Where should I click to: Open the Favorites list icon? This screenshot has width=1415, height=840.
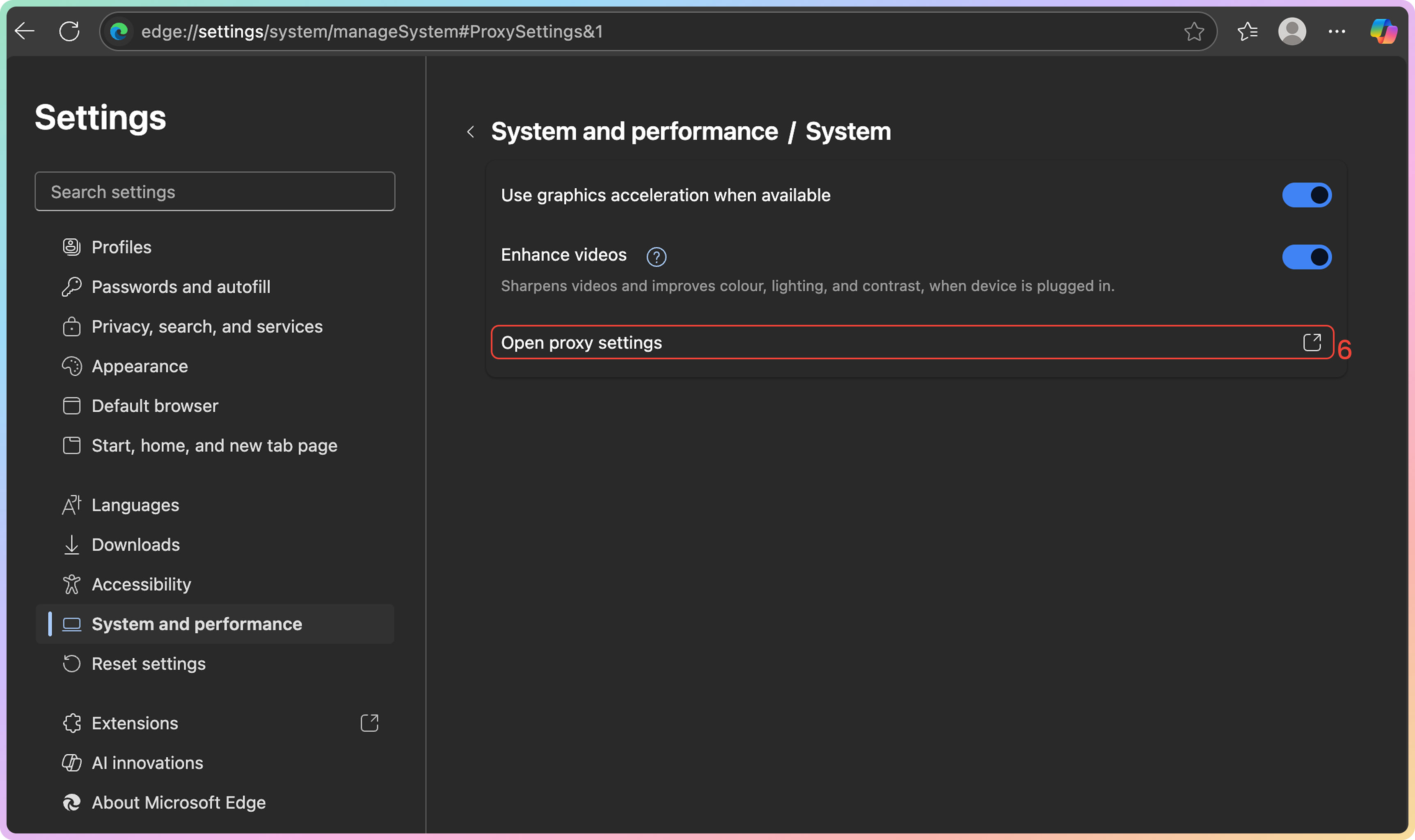[1248, 32]
